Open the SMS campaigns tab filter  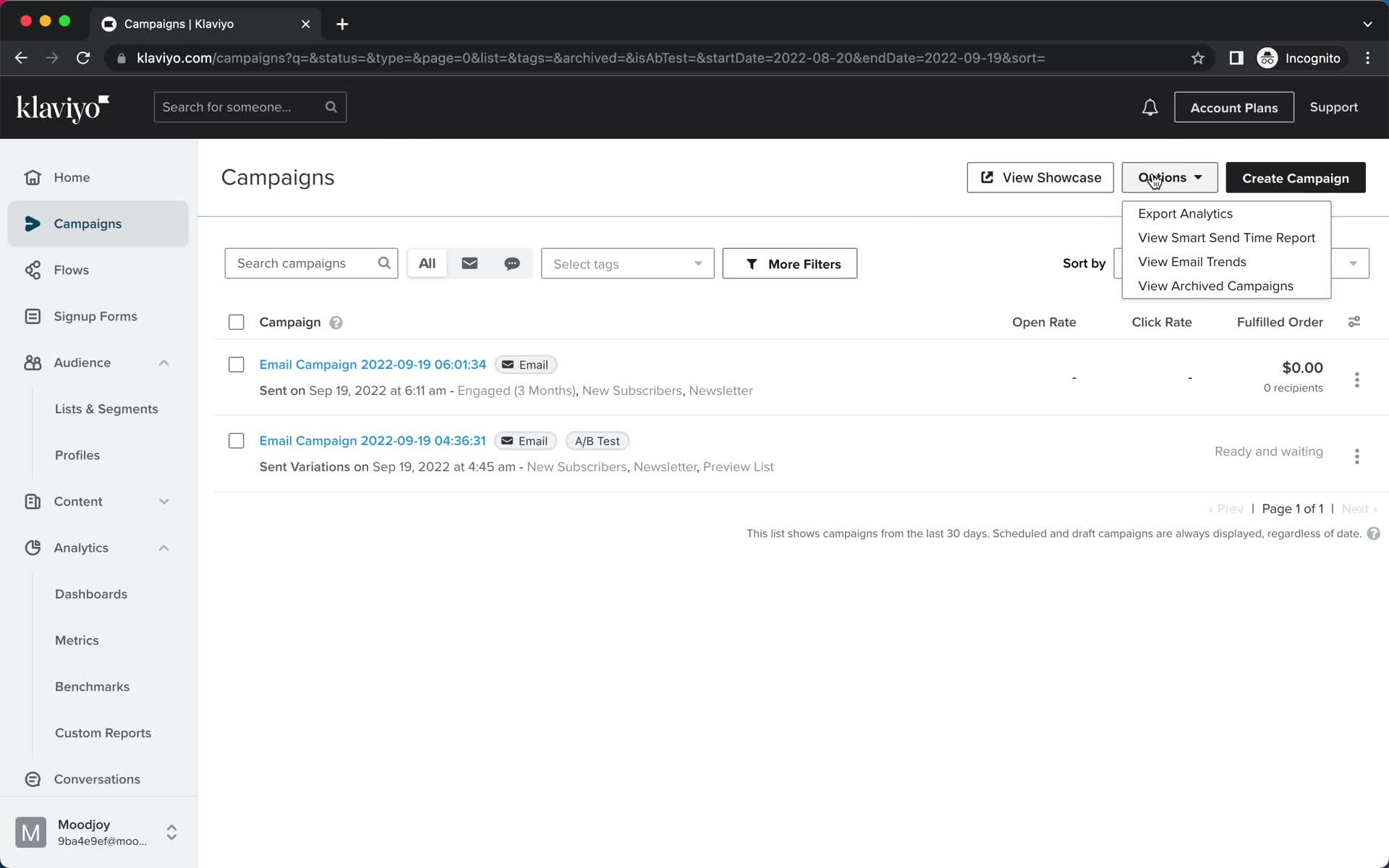click(x=512, y=263)
